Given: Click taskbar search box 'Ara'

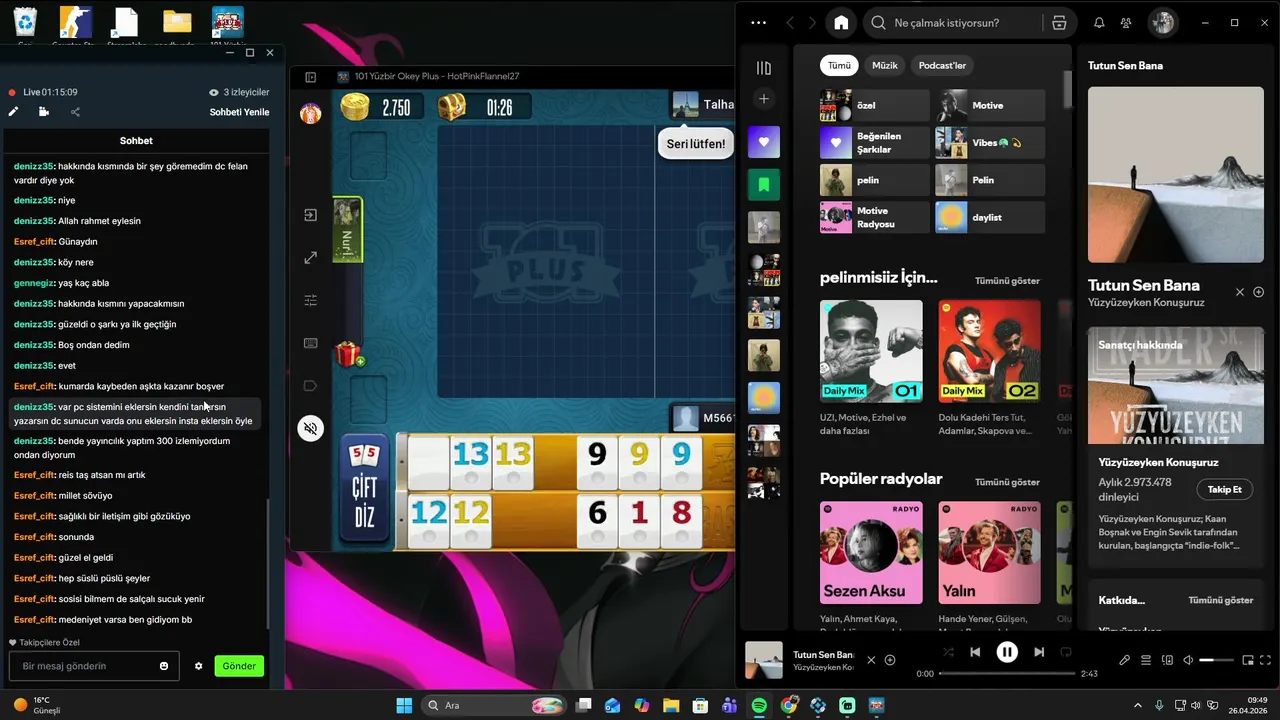Looking at the screenshot, I should tap(495, 705).
